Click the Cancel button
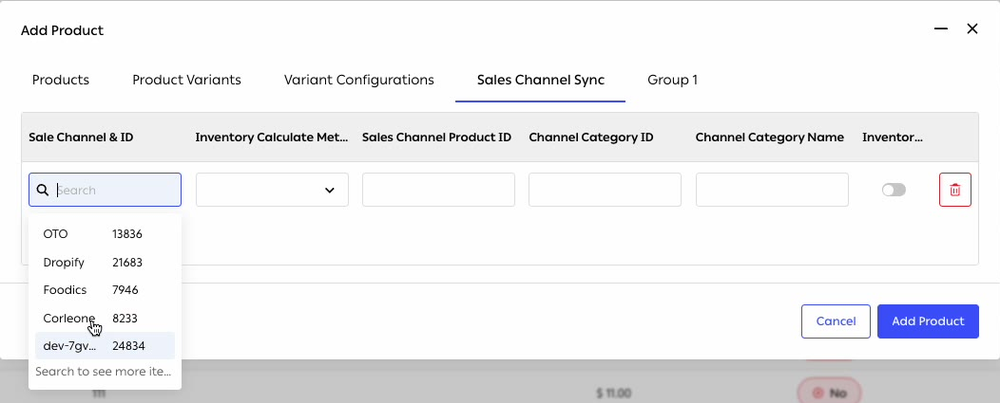The image size is (1000, 403). pos(836,321)
